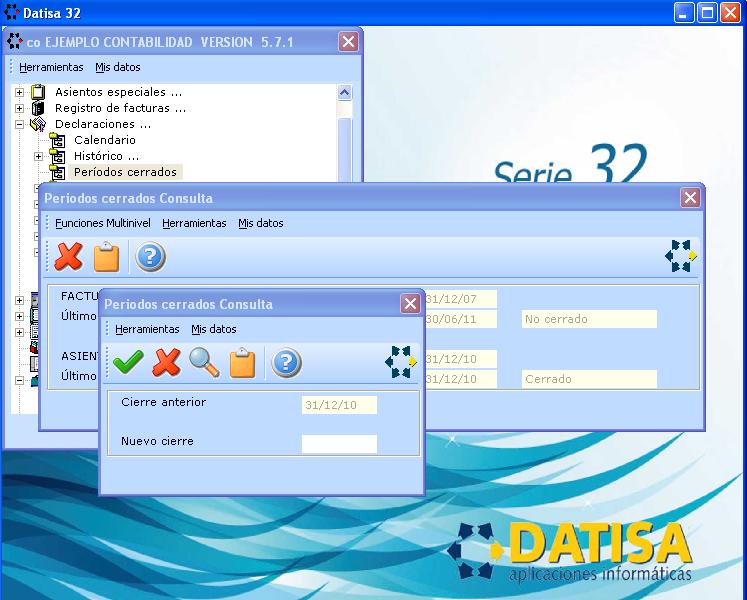Screen dimensions: 747x600
Task: Close the back Periodos cerrados Consulta window
Action: [690, 197]
